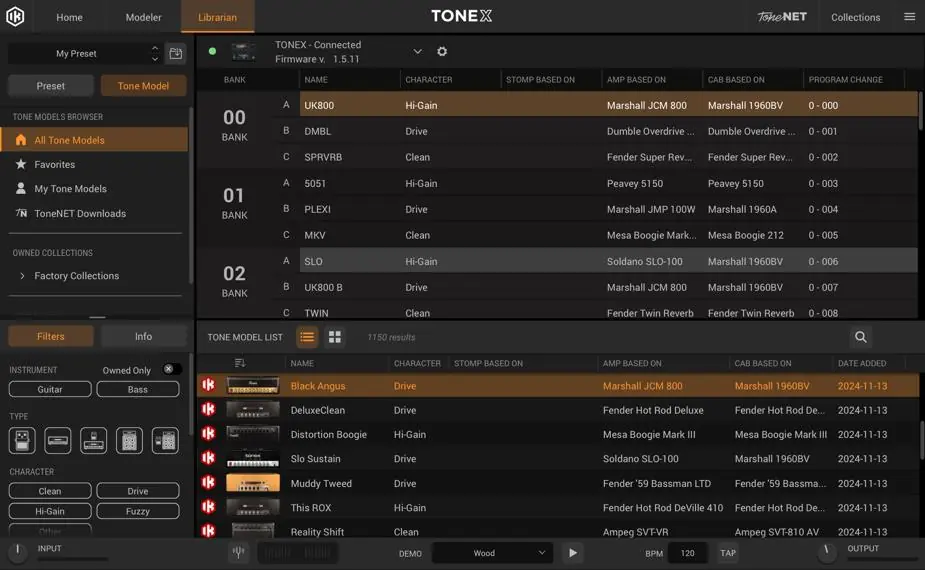Toggle the Bass instrument filter
Image resolution: width=925 pixels, height=570 pixels.
coord(137,389)
